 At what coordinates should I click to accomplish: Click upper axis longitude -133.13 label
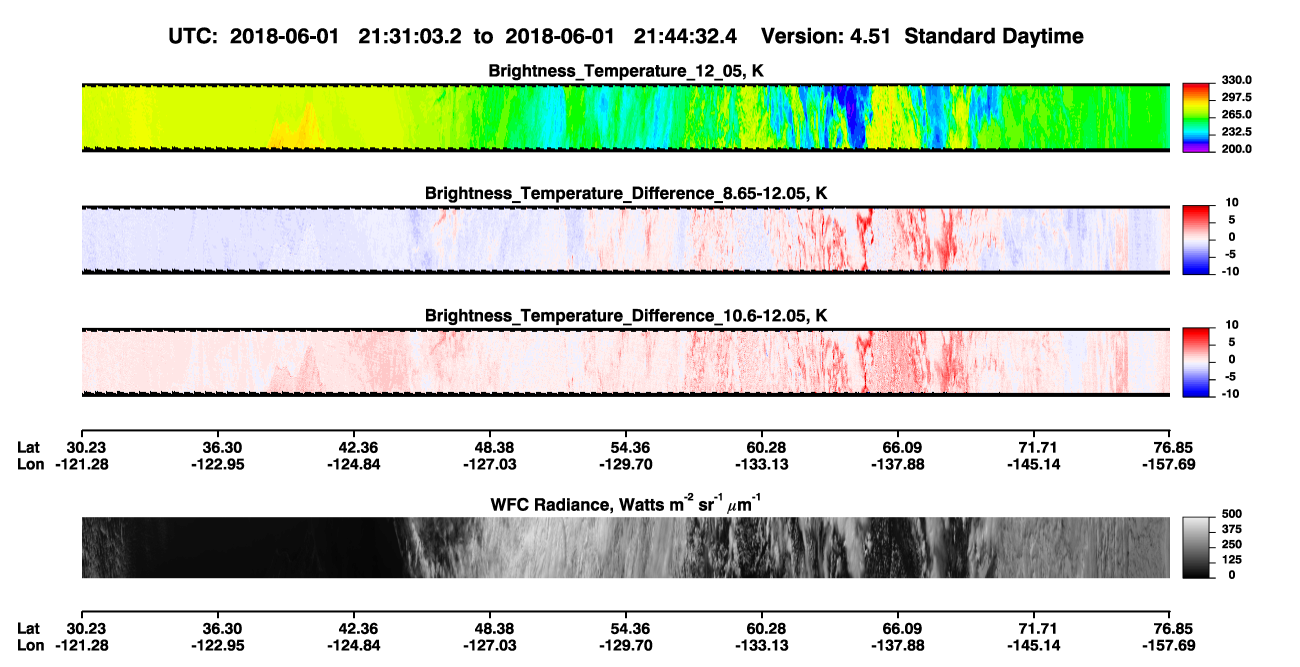point(763,464)
